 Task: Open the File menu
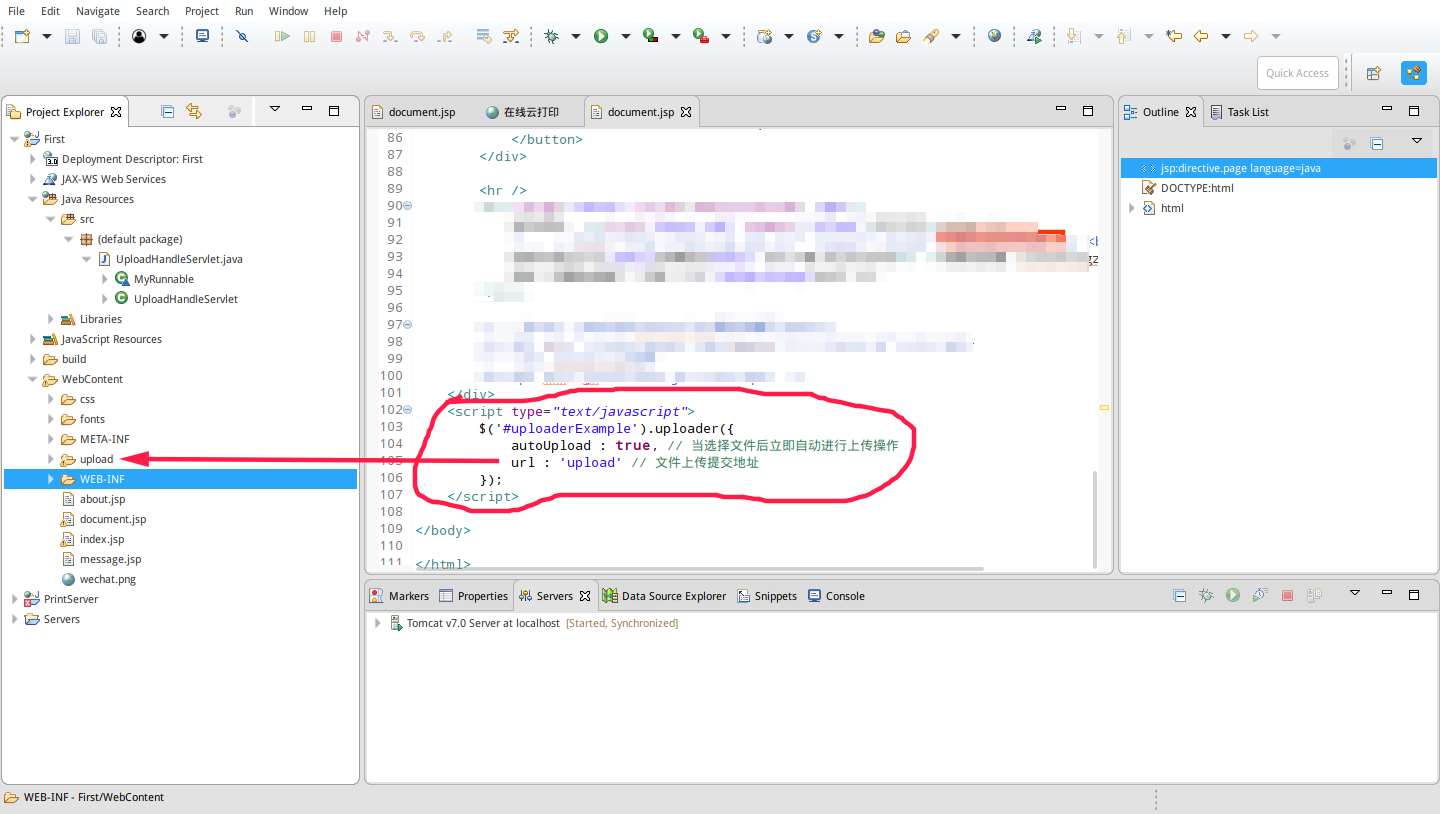16,11
